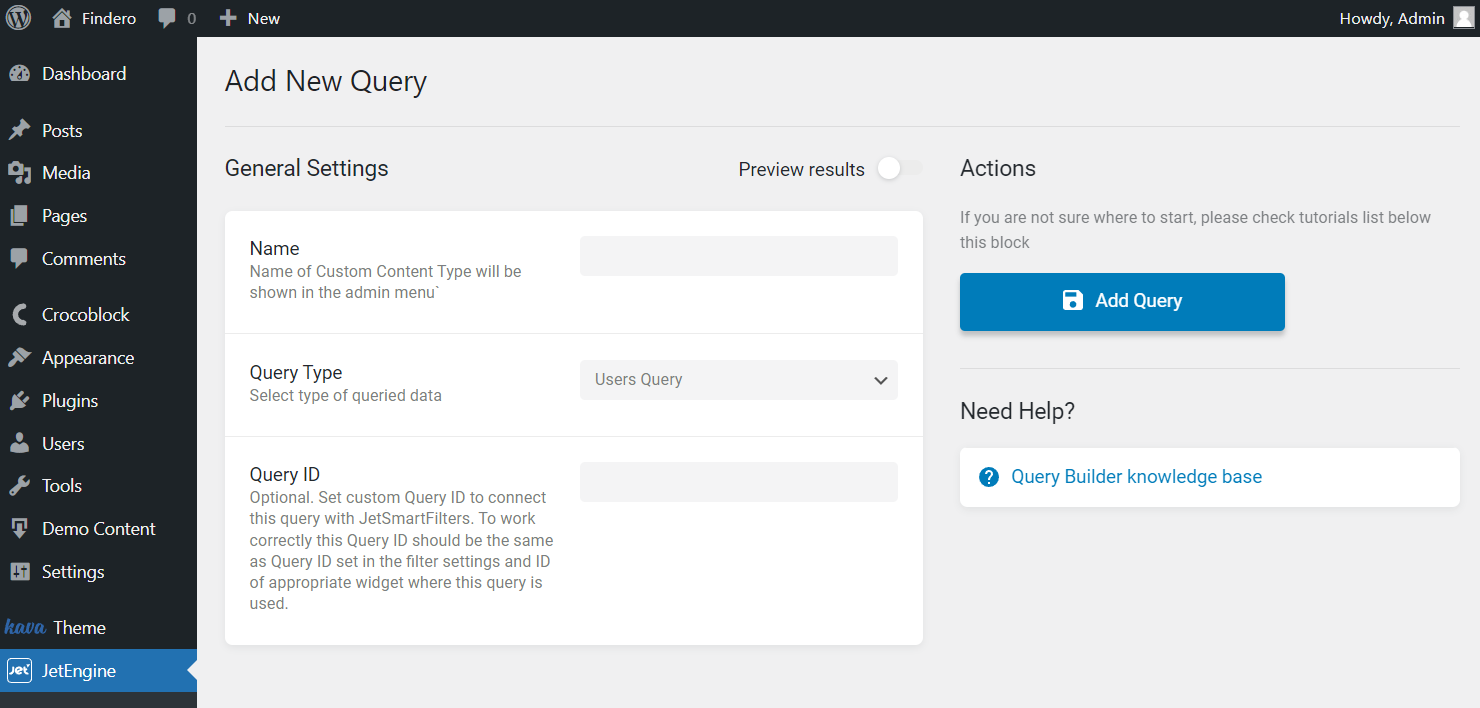1480x708 pixels.
Task: Open the comments bubble icon in admin bar
Action: 167,18
